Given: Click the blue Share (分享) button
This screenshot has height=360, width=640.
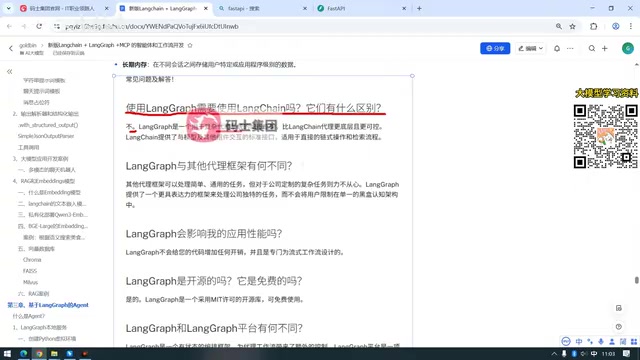Looking at the screenshot, I should point(495,48).
